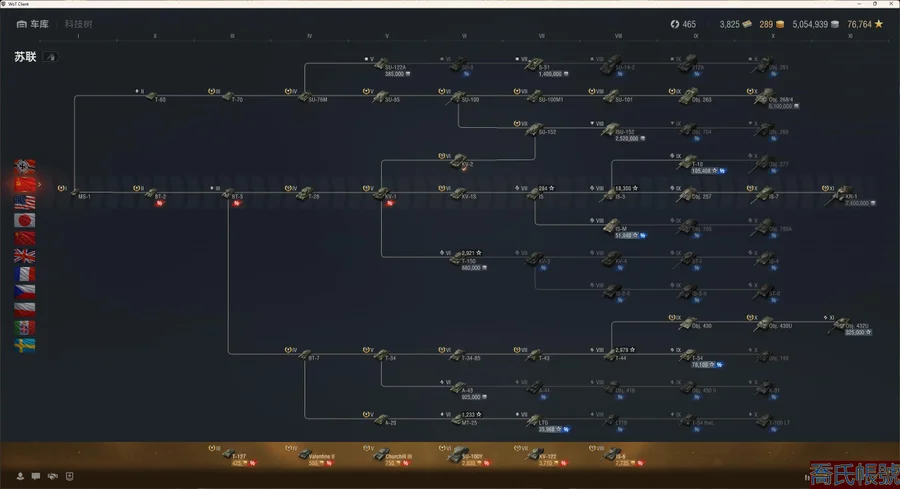Image resolution: width=900 pixels, height=489 pixels.
Task: Select the France nation flag
Action: pyautogui.click(x=25, y=274)
